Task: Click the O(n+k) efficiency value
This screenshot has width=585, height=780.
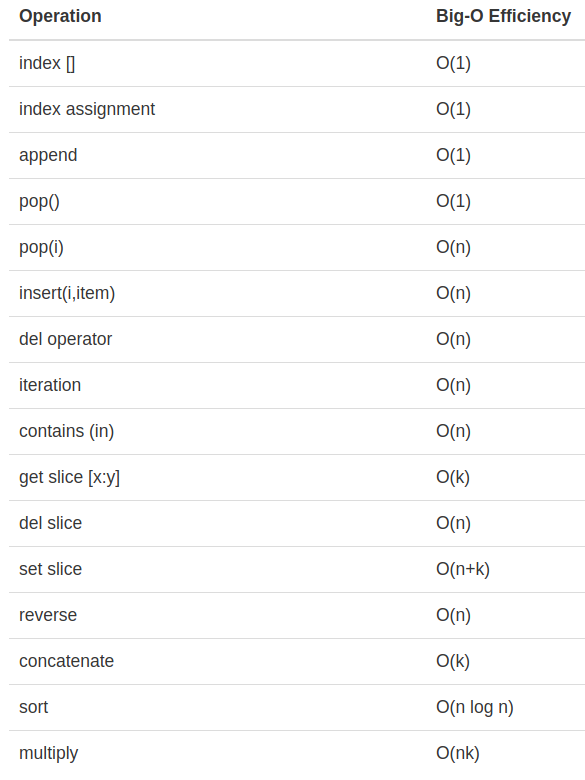Action: click(463, 569)
